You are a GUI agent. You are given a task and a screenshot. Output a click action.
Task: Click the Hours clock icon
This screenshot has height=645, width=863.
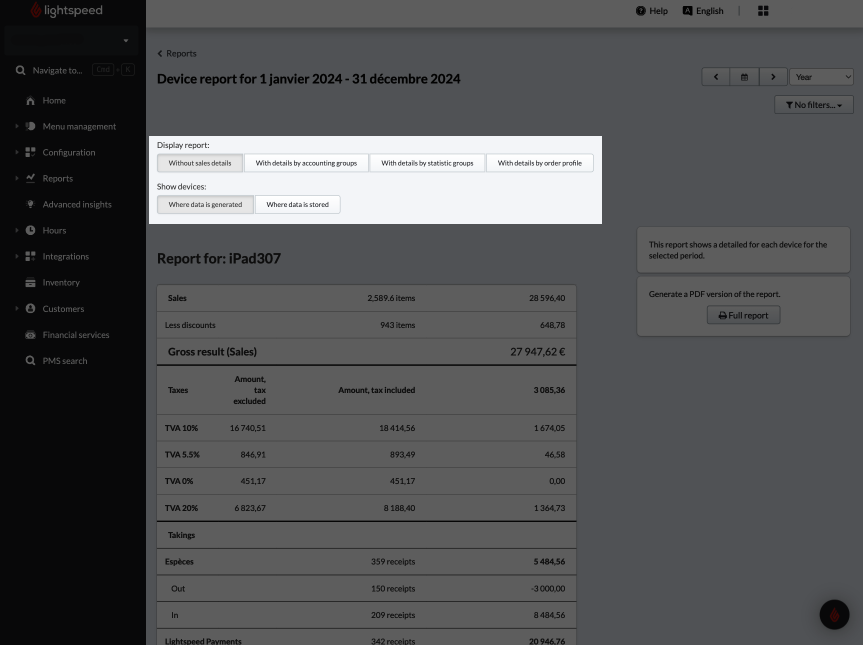pyautogui.click(x=30, y=231)
